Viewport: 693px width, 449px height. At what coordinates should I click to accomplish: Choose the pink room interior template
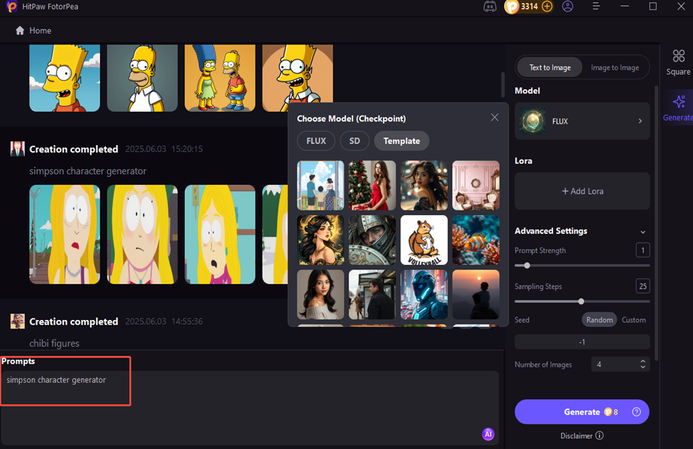476,185
